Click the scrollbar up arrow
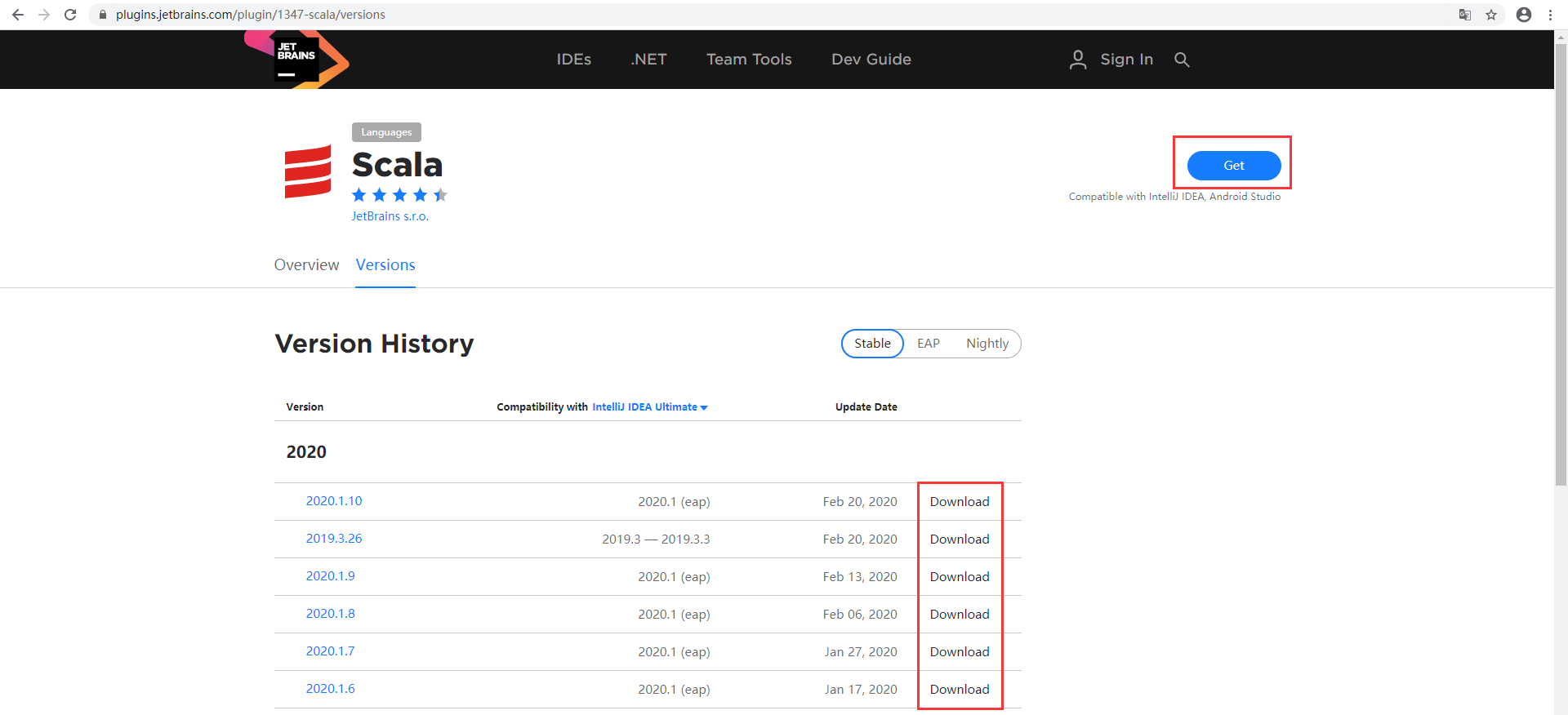The width and height of the screenshot is (1568, 715). (x=1561, y=37)
